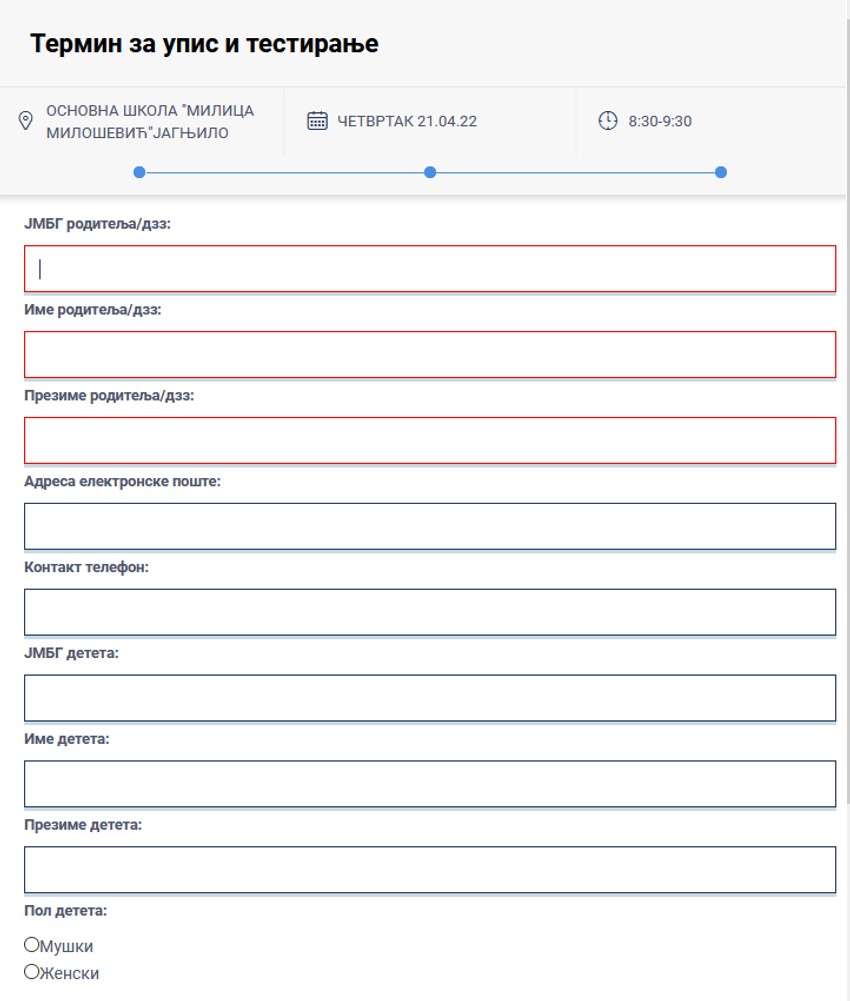
Task: Click the 8:30-9:30 time slot text
Action: (x=660, y=122)
